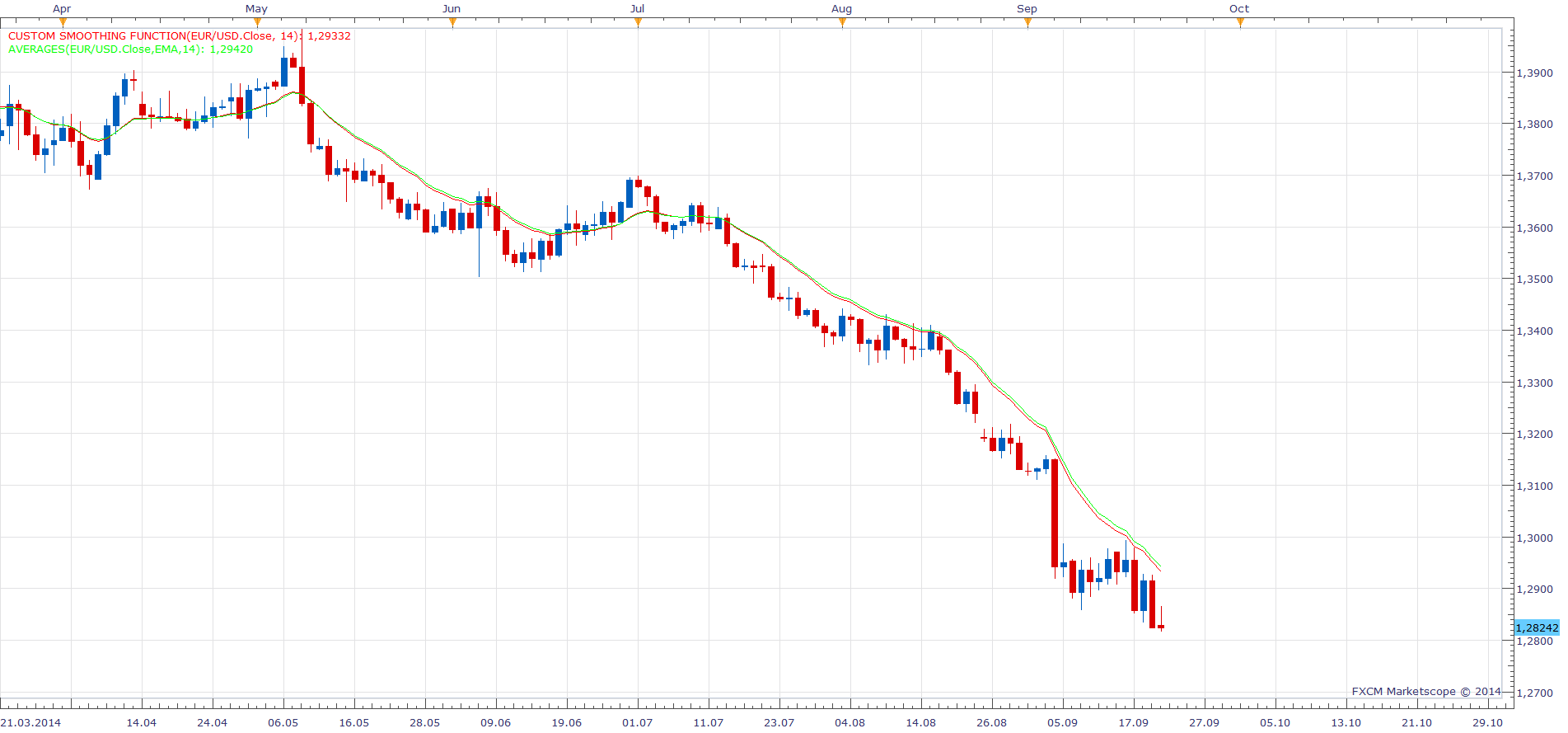Click the 24.04 date axis label
Image resolution: width=1568 pixels, height=733 pixels.
click(213, 722)
